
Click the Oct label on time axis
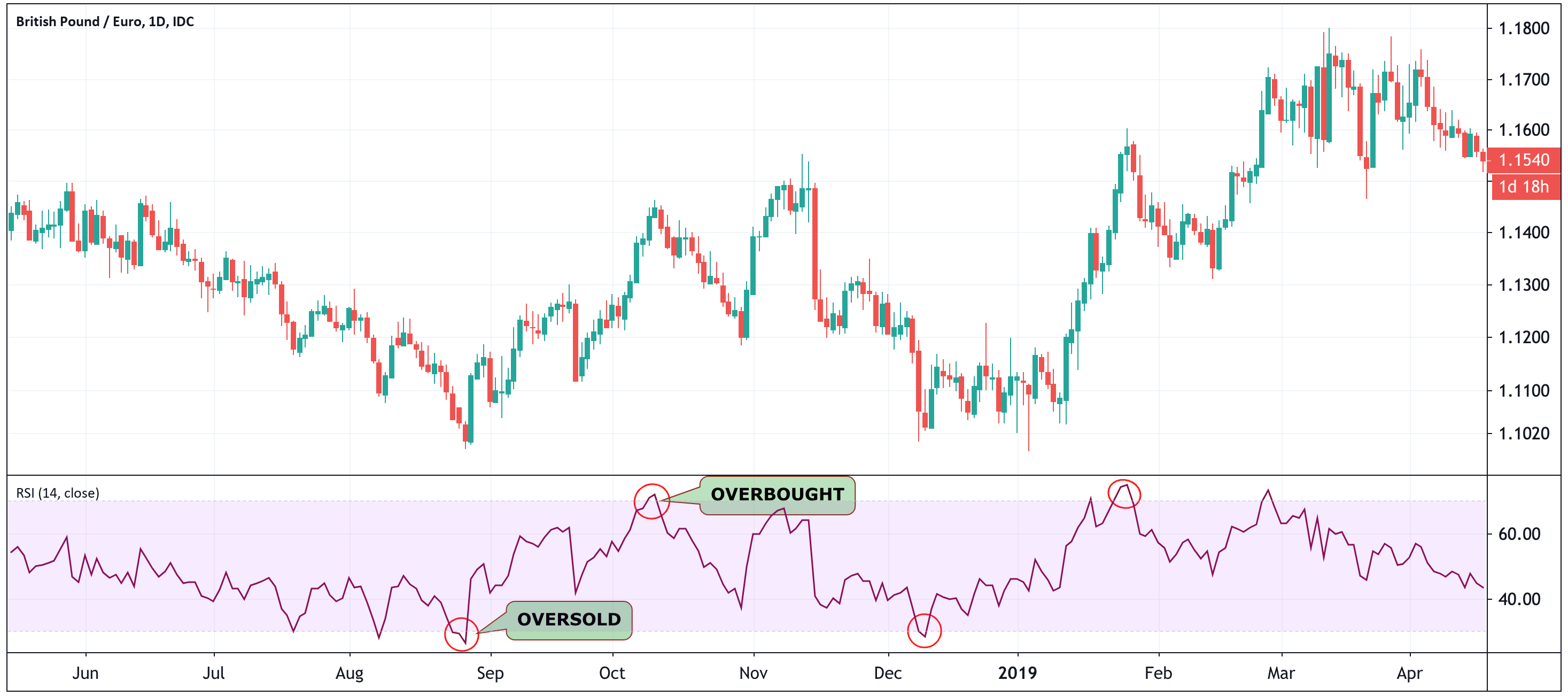612,673
